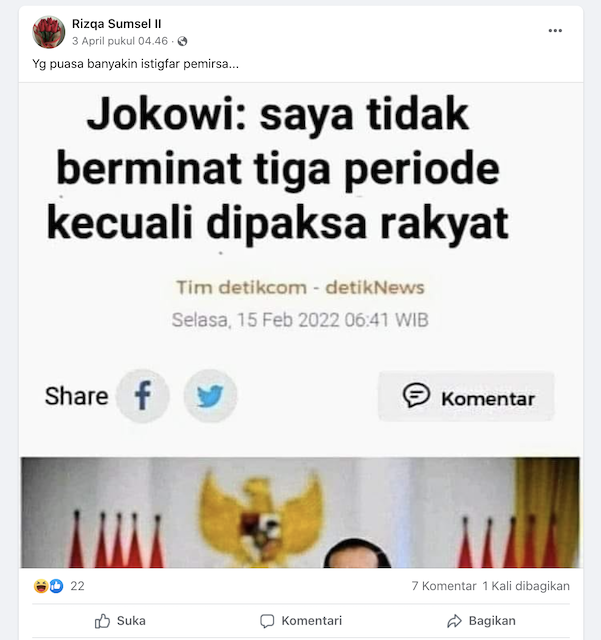Open Rizqa Sumsel II profile name link
Screen dimensions: 601x640
(x=116, y=24)
